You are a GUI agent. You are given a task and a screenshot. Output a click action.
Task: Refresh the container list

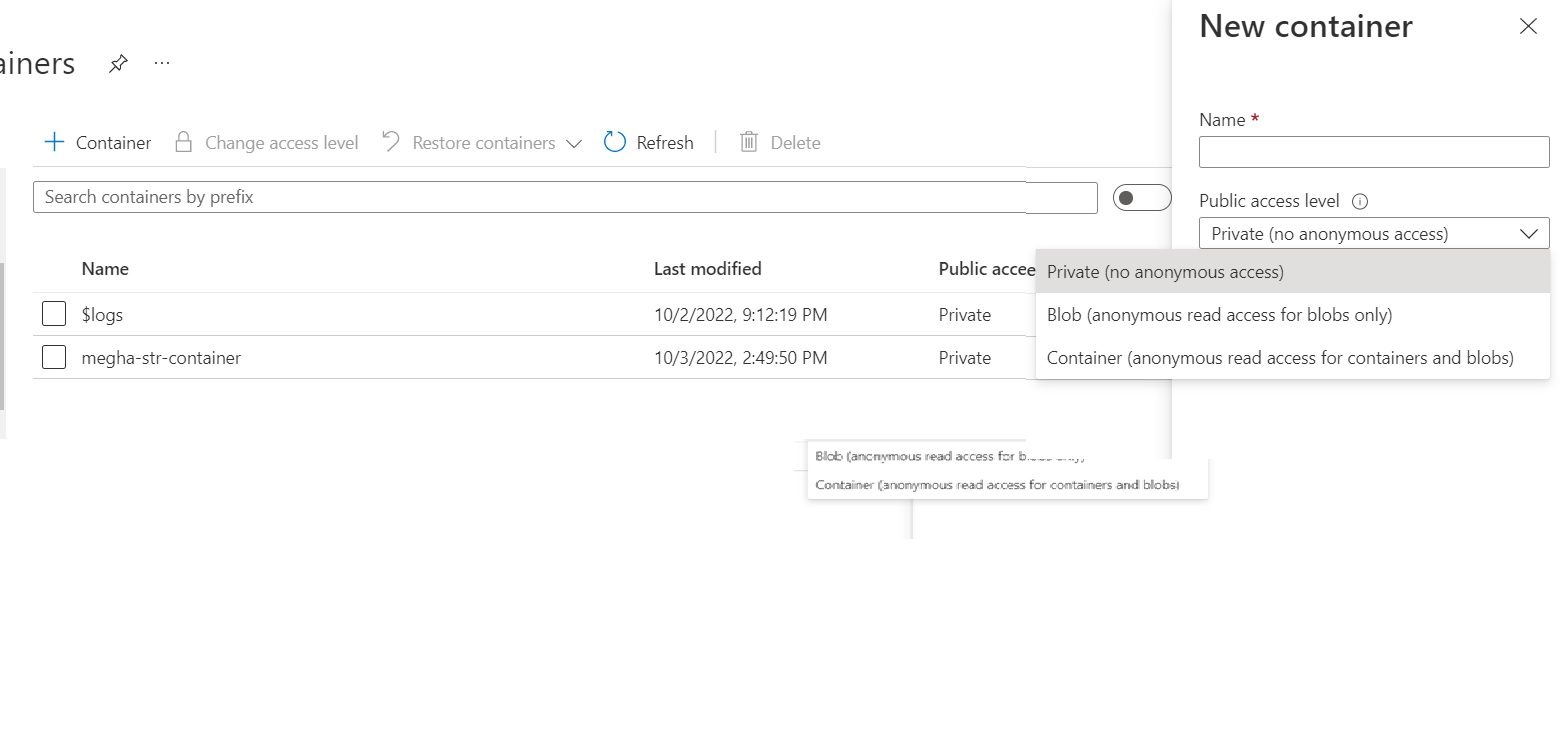coord(648,142)
